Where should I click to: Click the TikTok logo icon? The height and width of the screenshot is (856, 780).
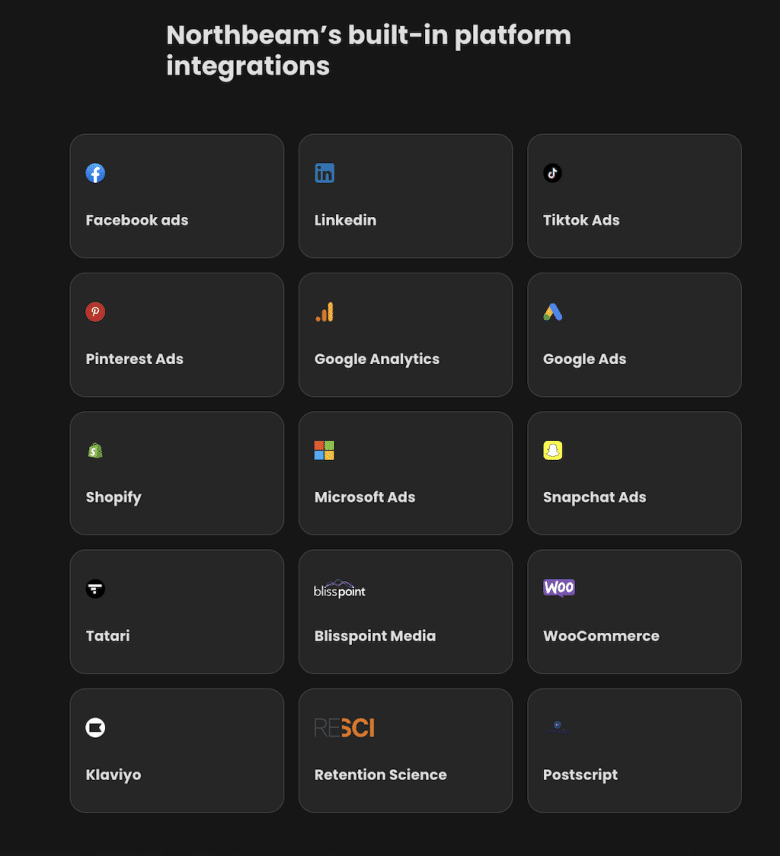[552, 173]
